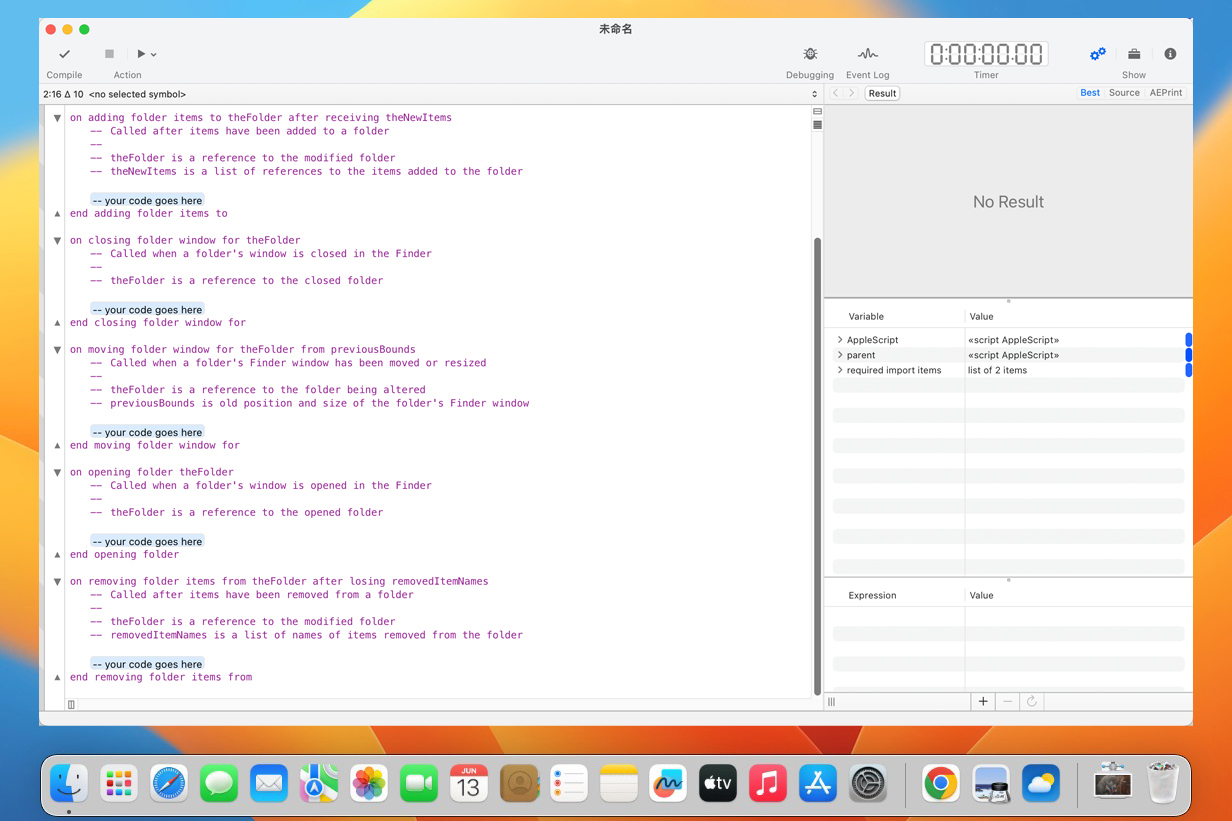This screenshot has width=1232, height=821.
Task: Click the panel grip handle beside plus button
Action: (x=831, y=702)
